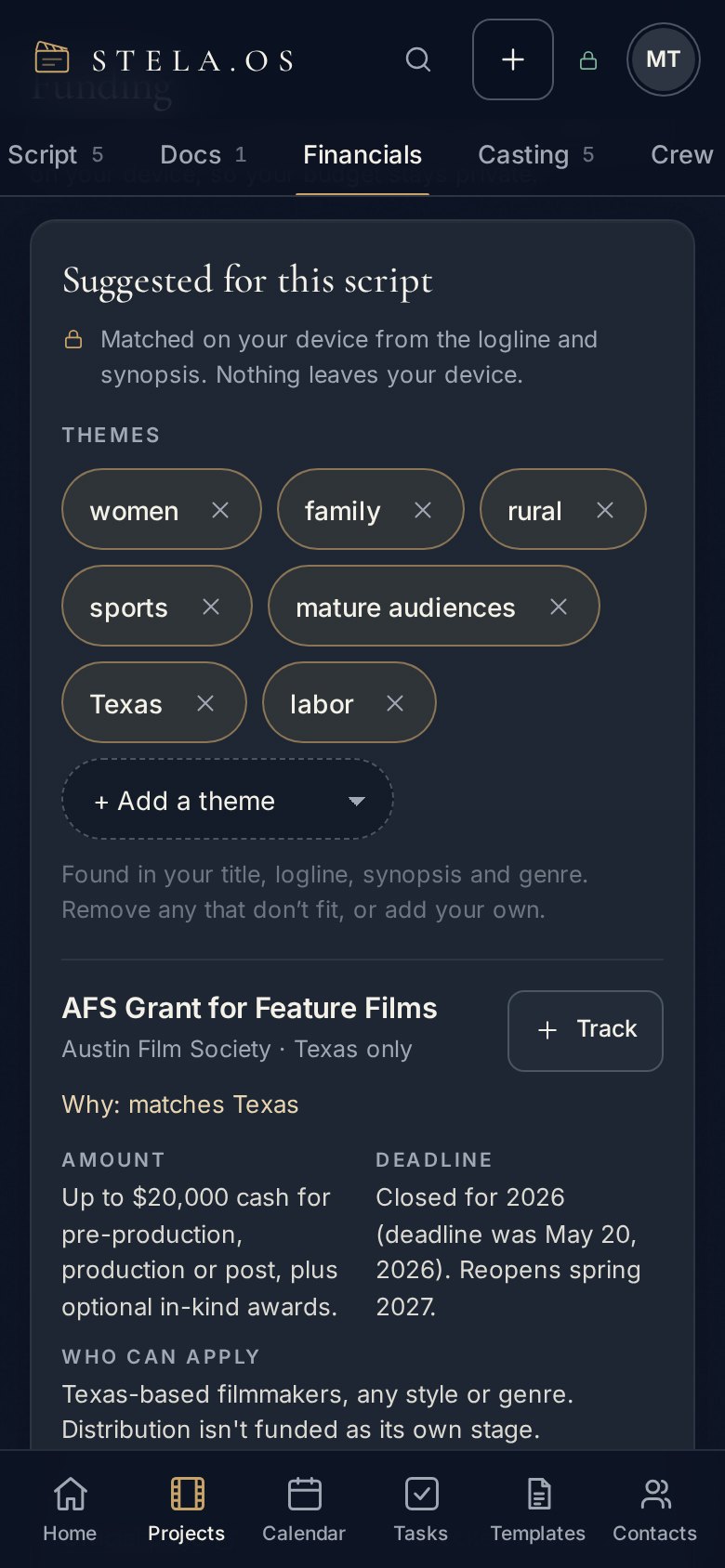Tap the plus create button in header

(513, 59)
